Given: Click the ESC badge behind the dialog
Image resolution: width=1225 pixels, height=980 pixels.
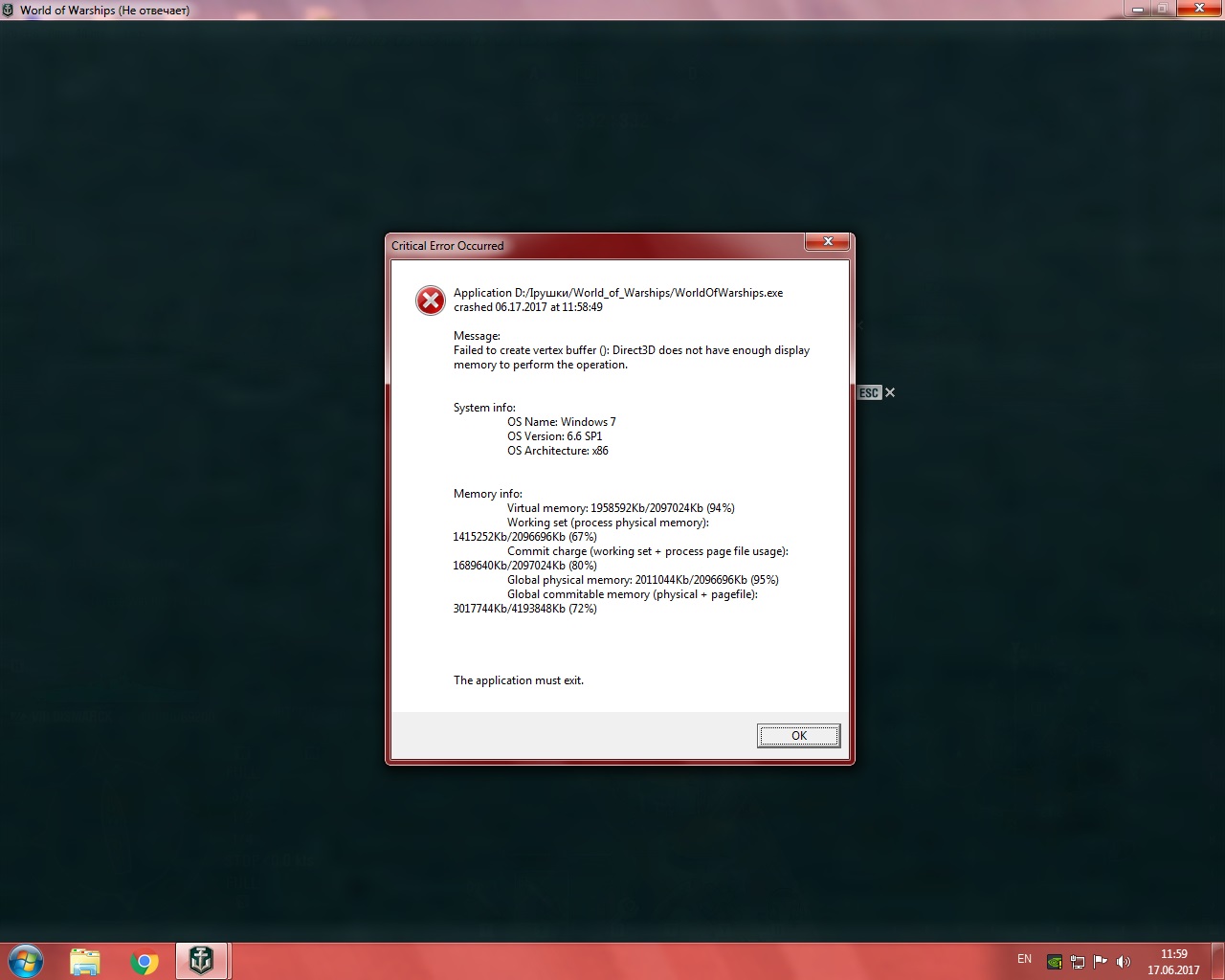Looking at the screenshot, I should pyautogui.click(x=869, y=392).
